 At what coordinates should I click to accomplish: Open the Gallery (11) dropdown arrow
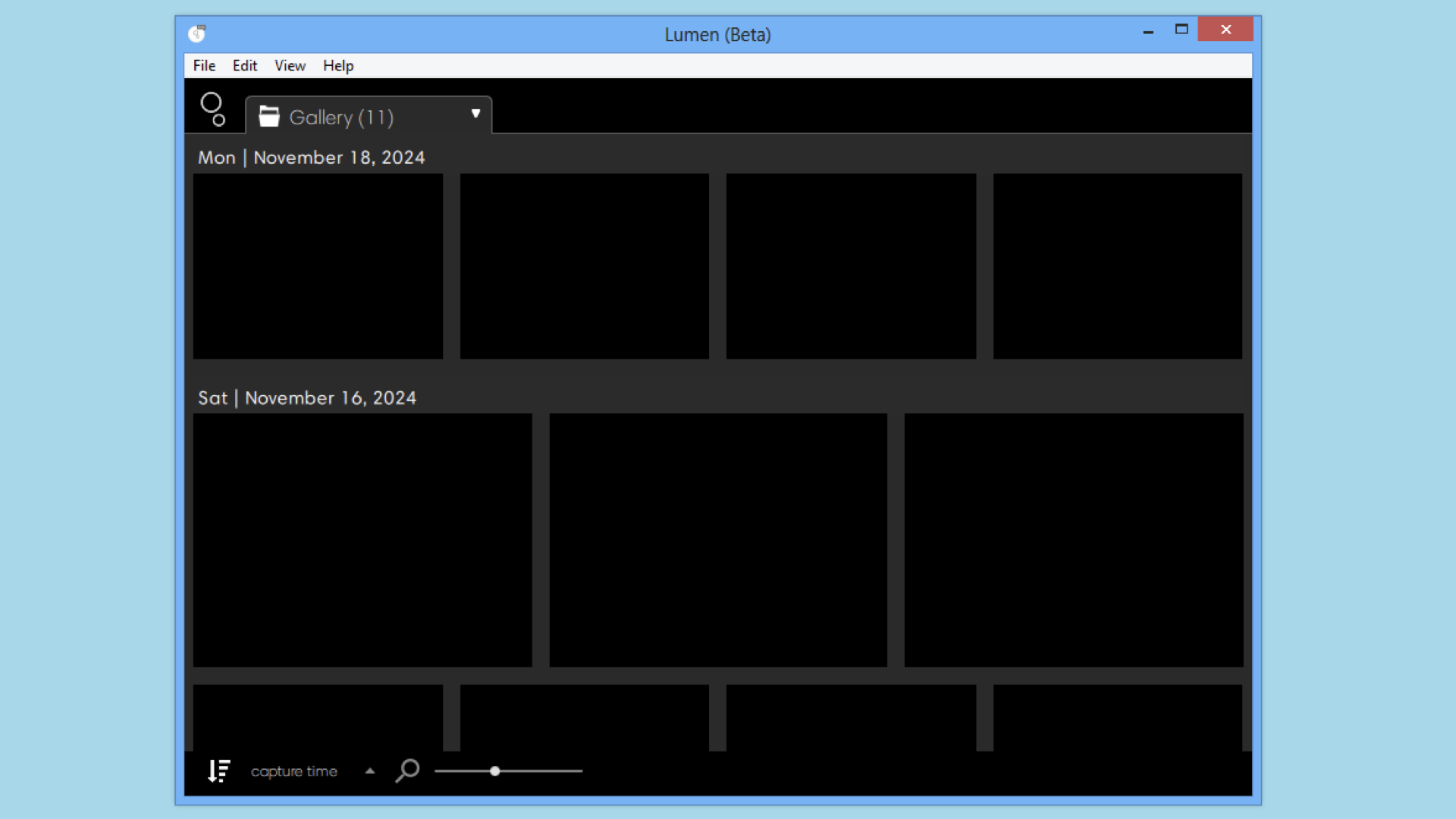pyautogui.click(x=475, y=114)
